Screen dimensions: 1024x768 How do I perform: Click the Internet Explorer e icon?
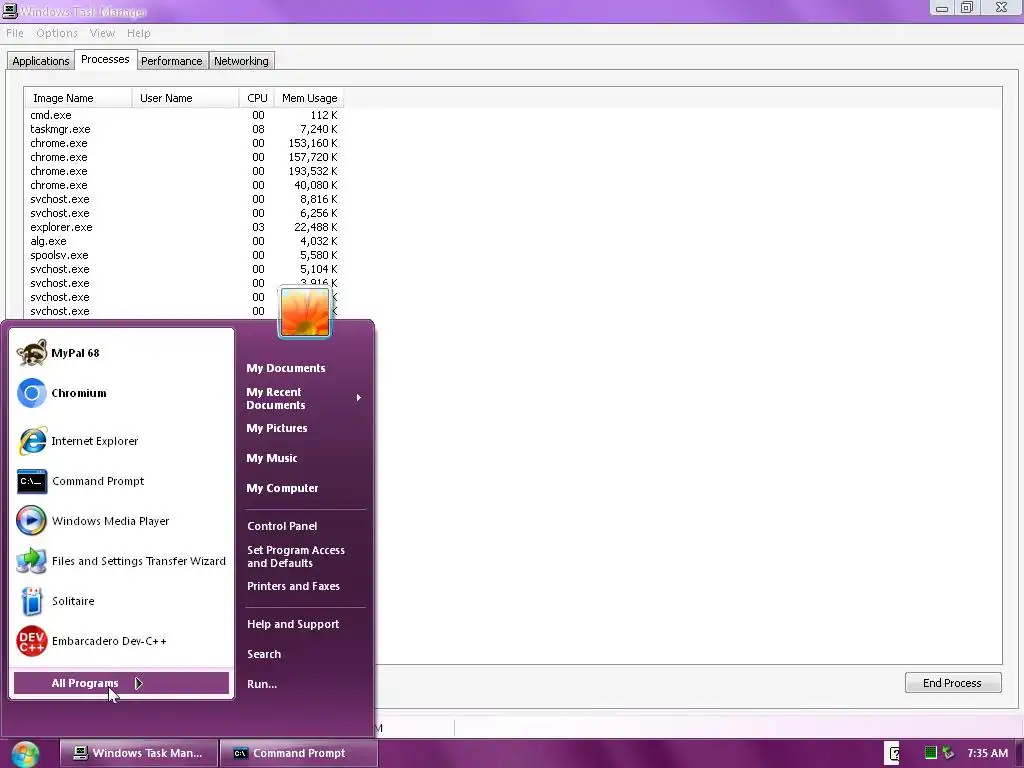[31, 441]
